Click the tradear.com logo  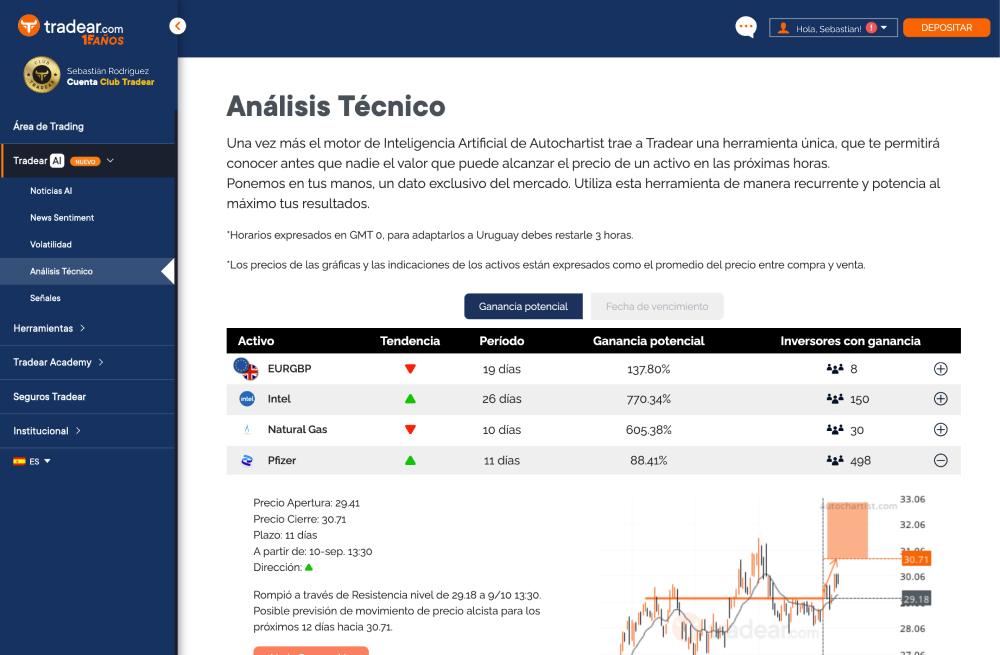point(71,30)
